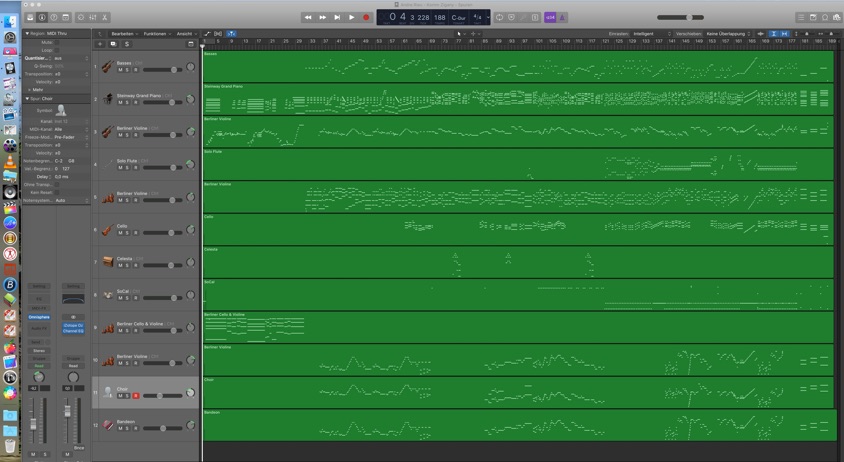The width and height of the screenshot is (844, 462).
Task: Tick the Loop checkbox in Region inspector
Action: point(57,50)
